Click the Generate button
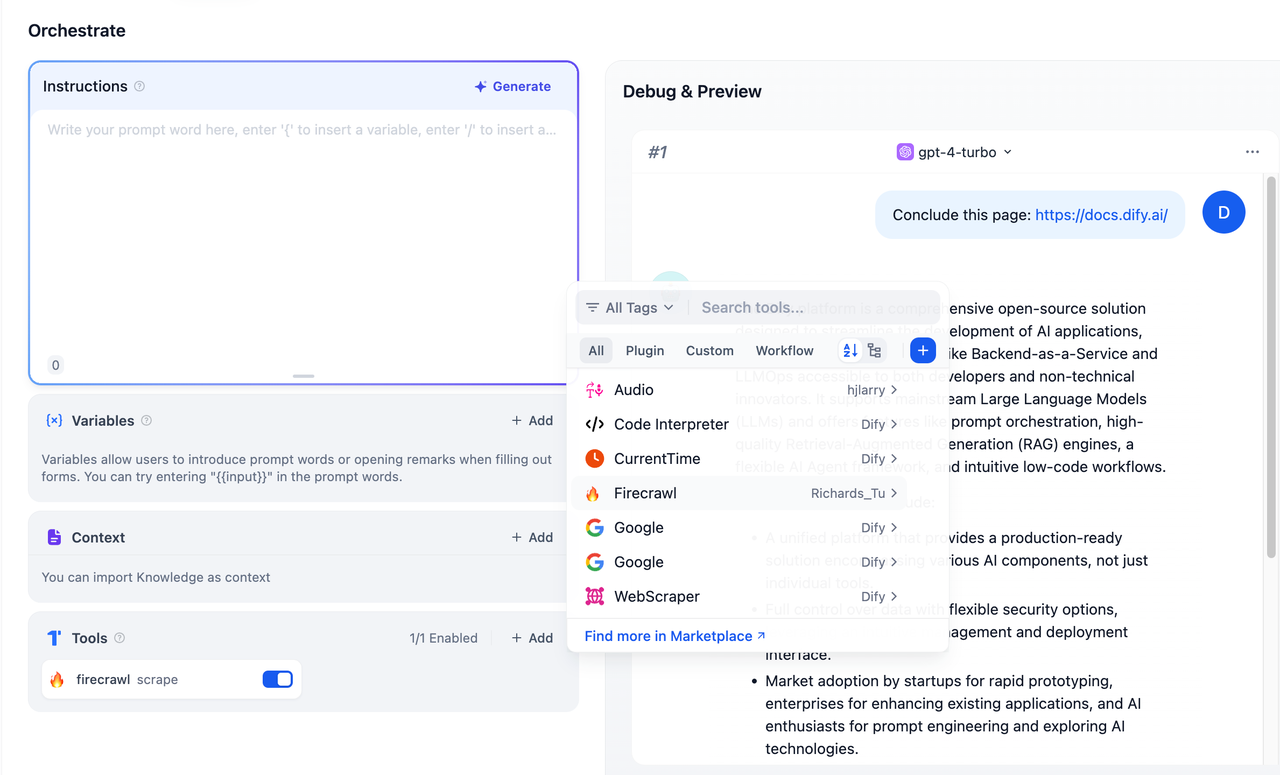The image size is (1280, 775). 513,87
